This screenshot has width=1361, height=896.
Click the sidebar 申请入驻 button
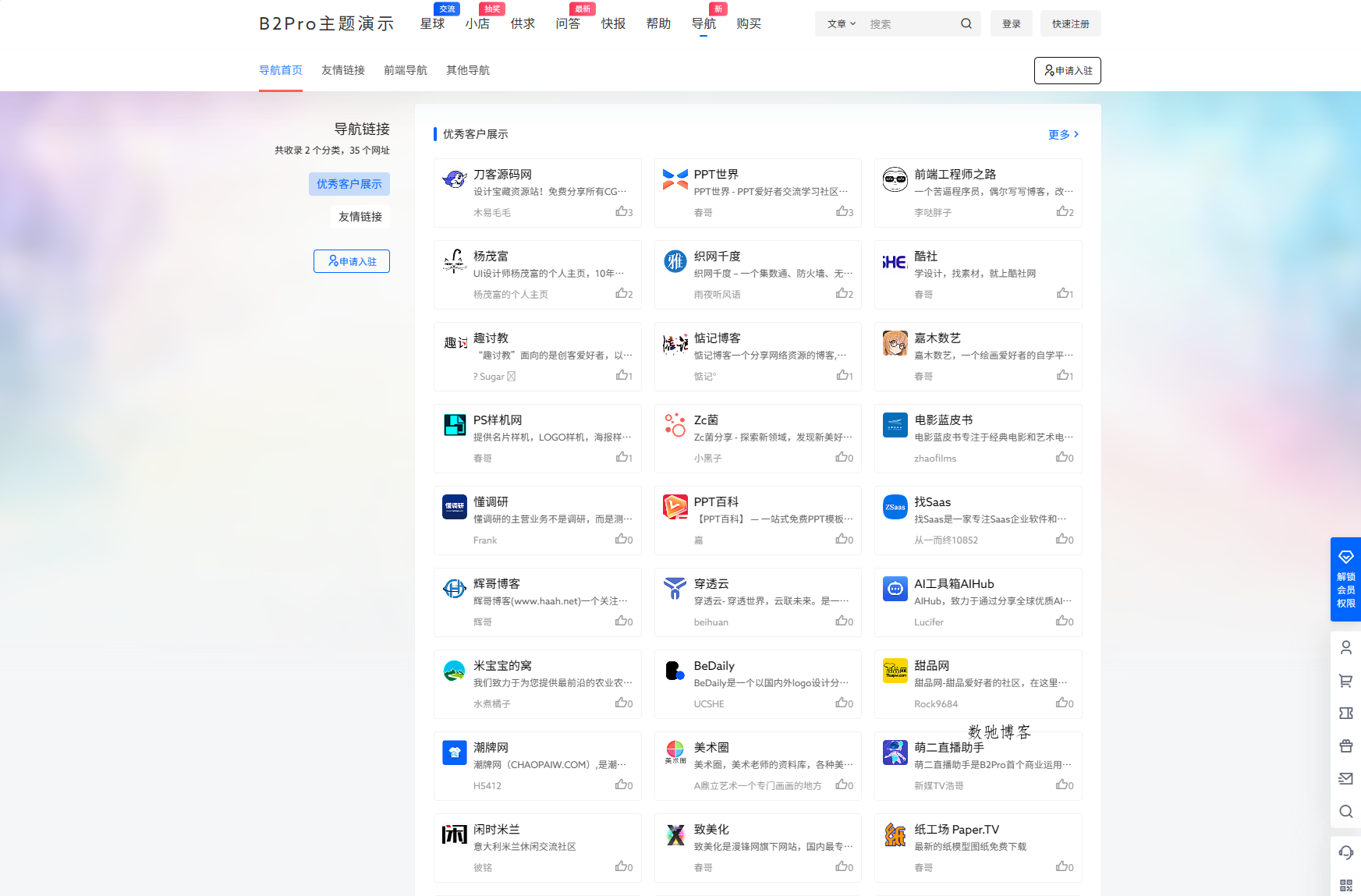coord(352,261)
